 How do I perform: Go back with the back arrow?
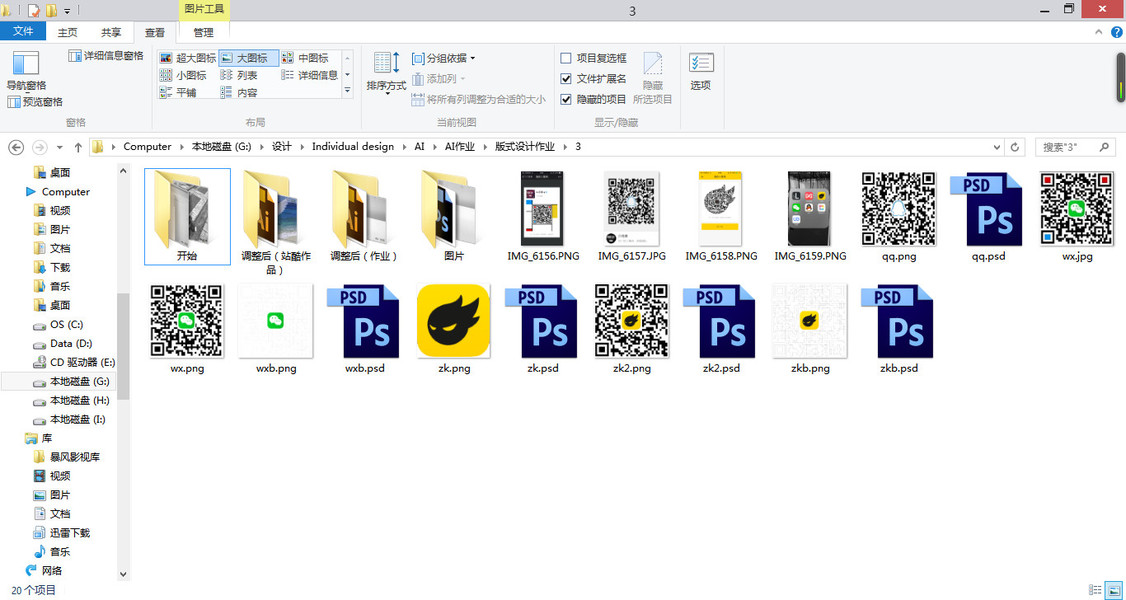16,147
